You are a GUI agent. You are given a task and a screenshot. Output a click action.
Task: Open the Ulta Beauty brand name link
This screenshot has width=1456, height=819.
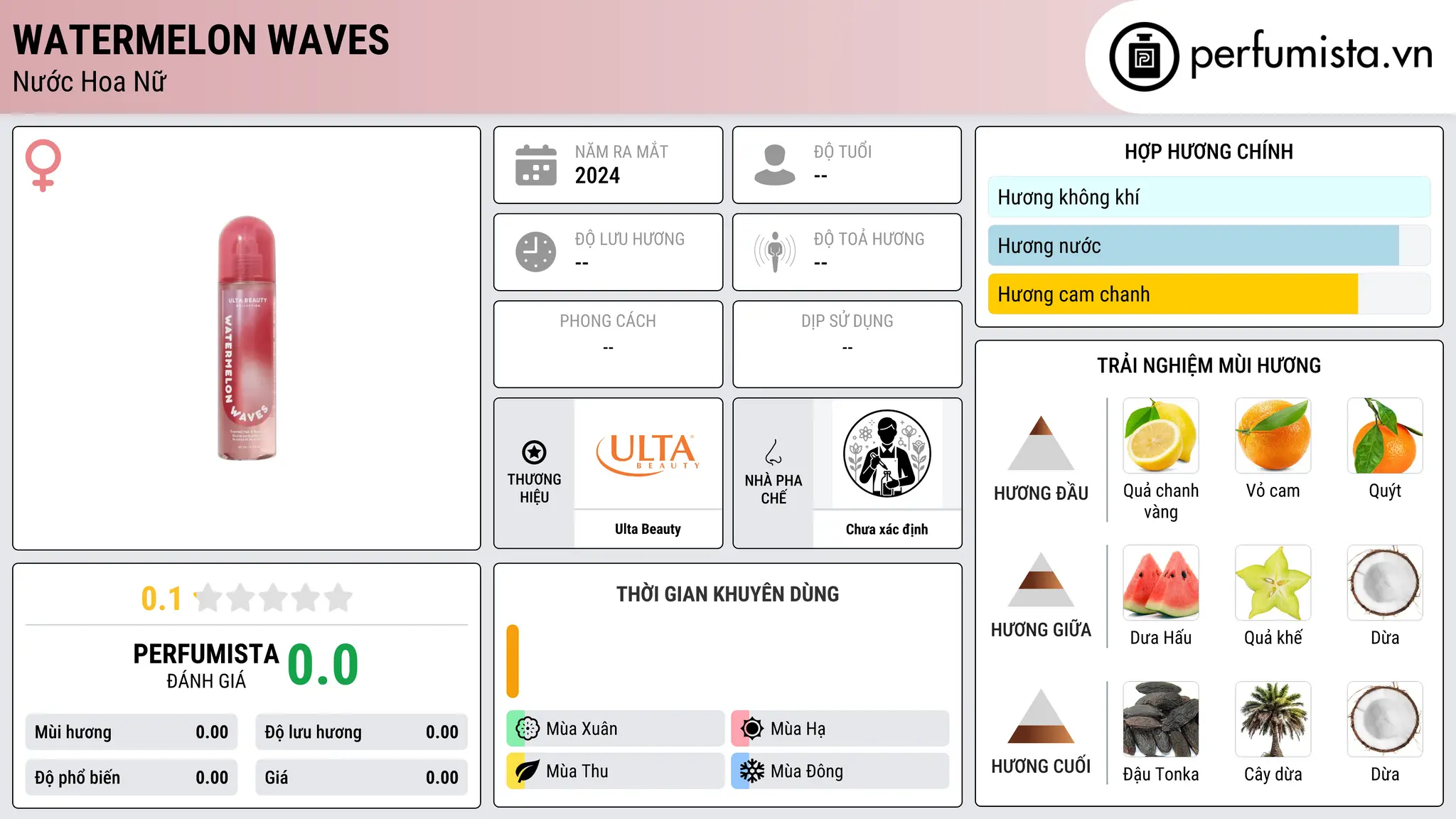[648, 529]
